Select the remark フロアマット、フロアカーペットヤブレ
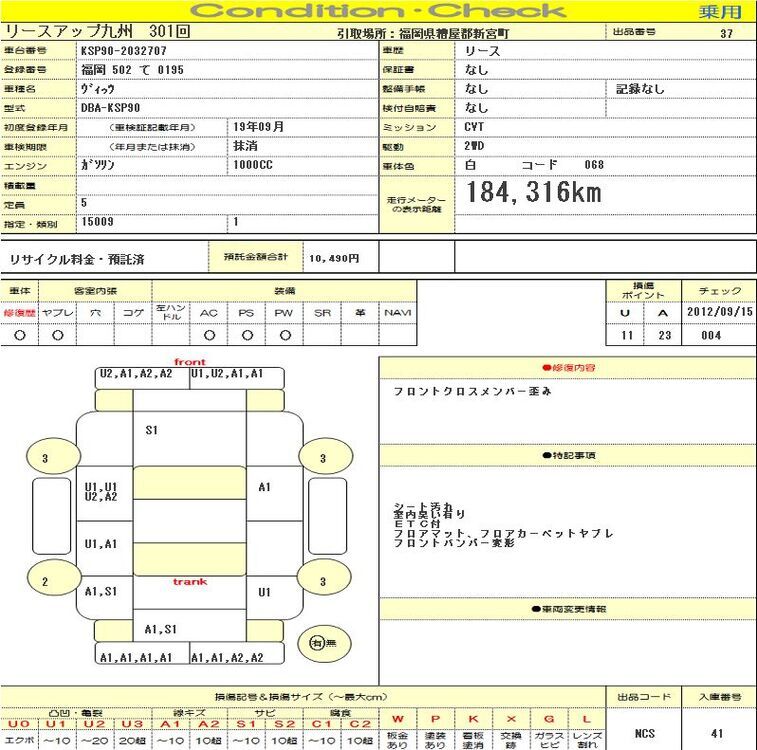This screenshot has width=757, height=750. click(504, 533)
